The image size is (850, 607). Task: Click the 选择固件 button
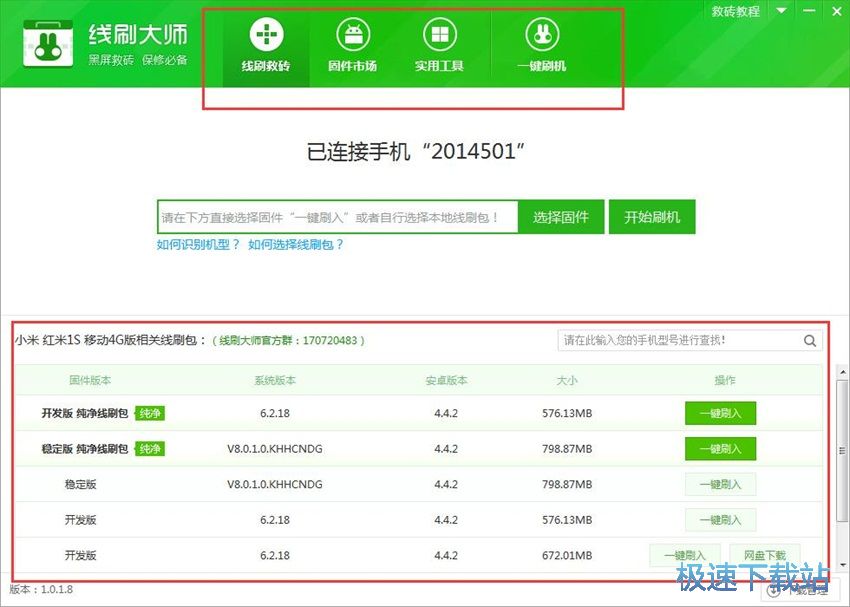point(561,217)
